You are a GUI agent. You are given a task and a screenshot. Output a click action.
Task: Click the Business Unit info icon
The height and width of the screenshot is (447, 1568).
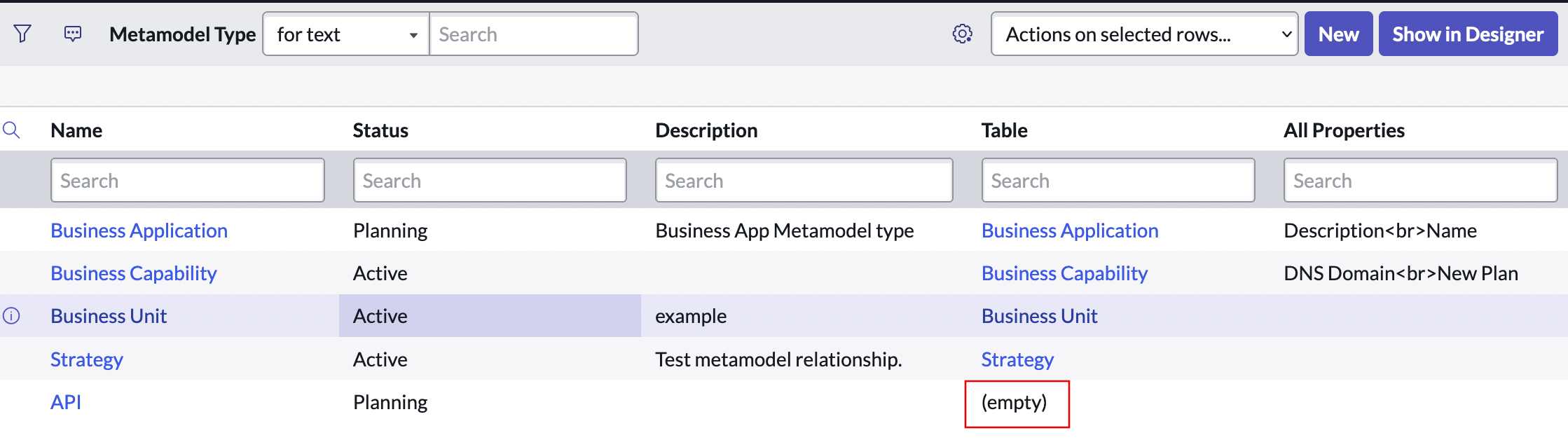[x=11, y=316]
